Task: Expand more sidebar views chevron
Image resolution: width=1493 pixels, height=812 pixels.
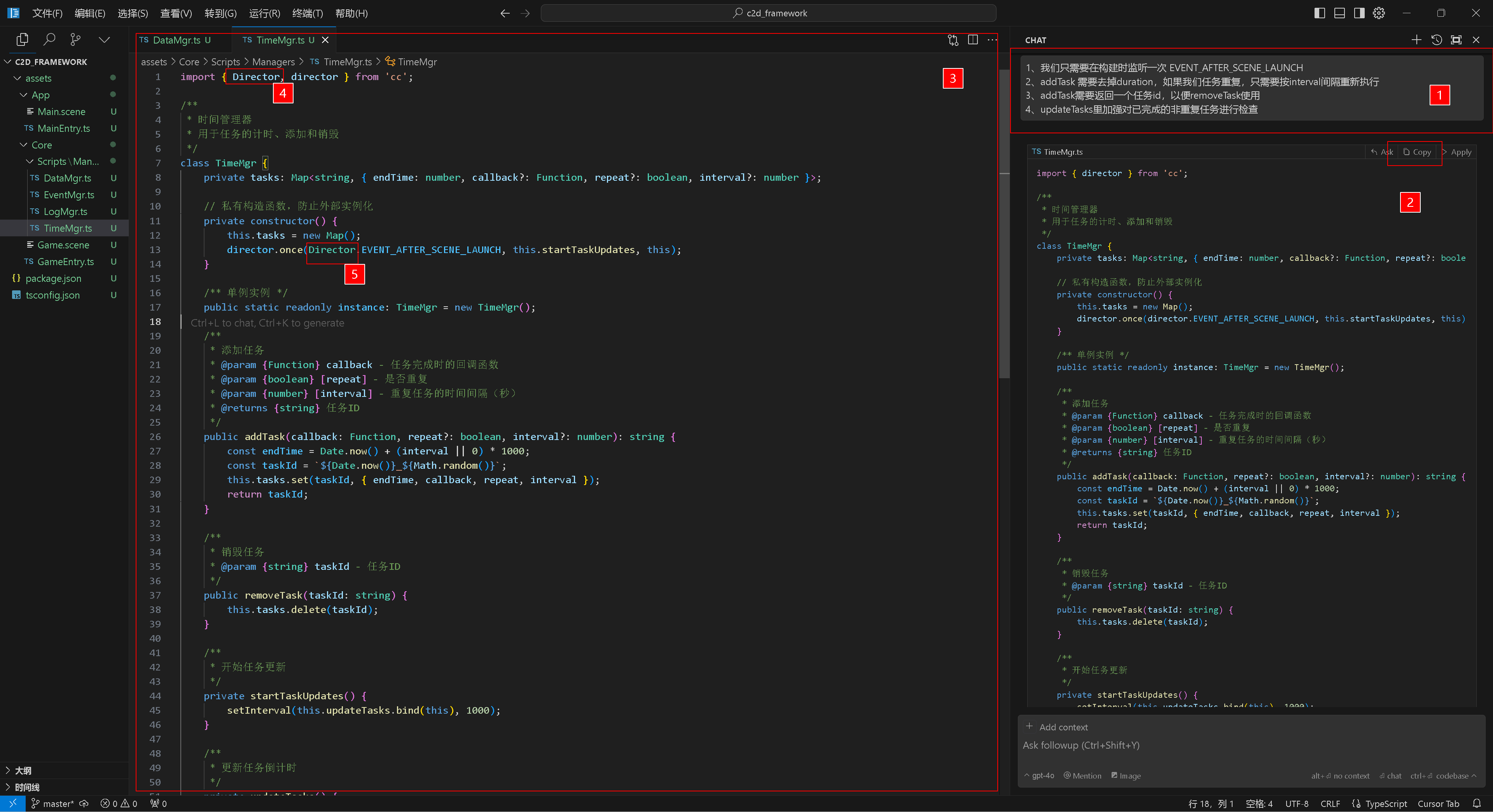Action: [x=104, y=39]
